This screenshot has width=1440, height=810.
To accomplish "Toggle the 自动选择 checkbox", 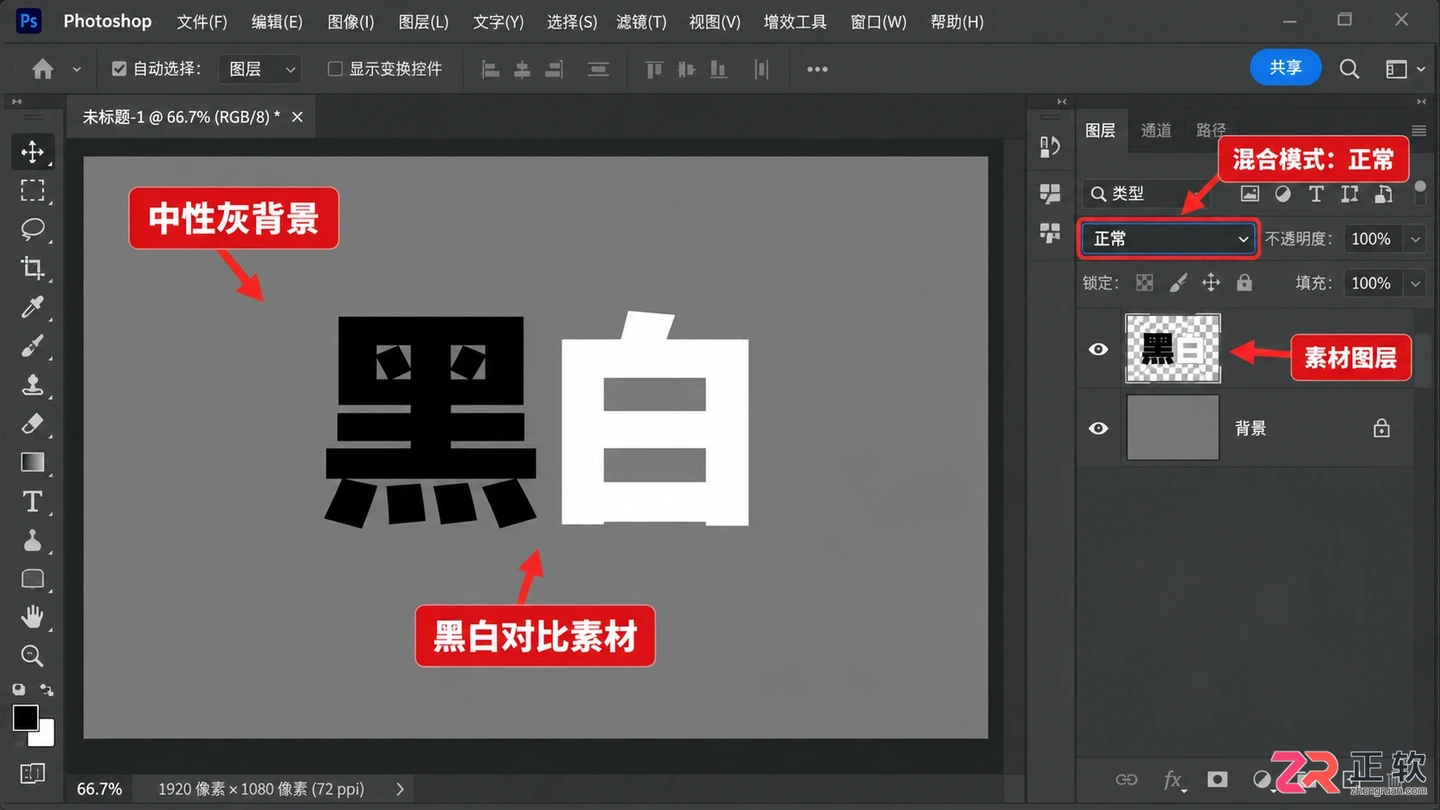I will (119, 69).
